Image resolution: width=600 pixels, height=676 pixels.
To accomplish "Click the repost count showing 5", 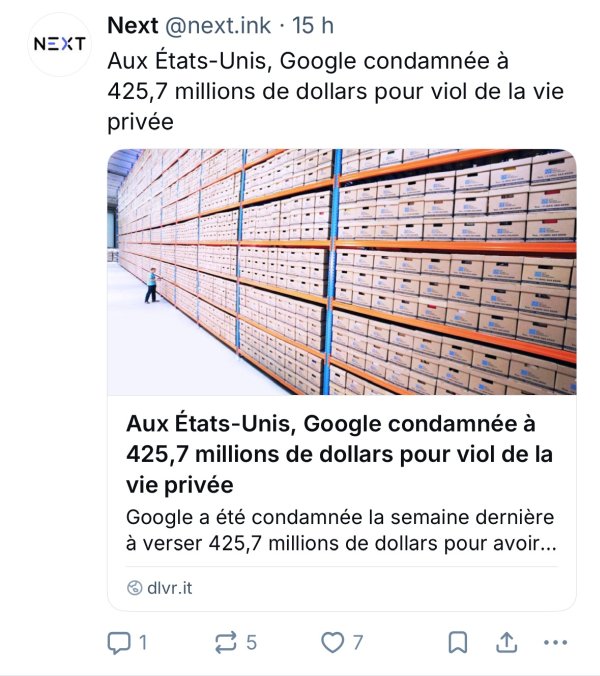I will 251,642.
